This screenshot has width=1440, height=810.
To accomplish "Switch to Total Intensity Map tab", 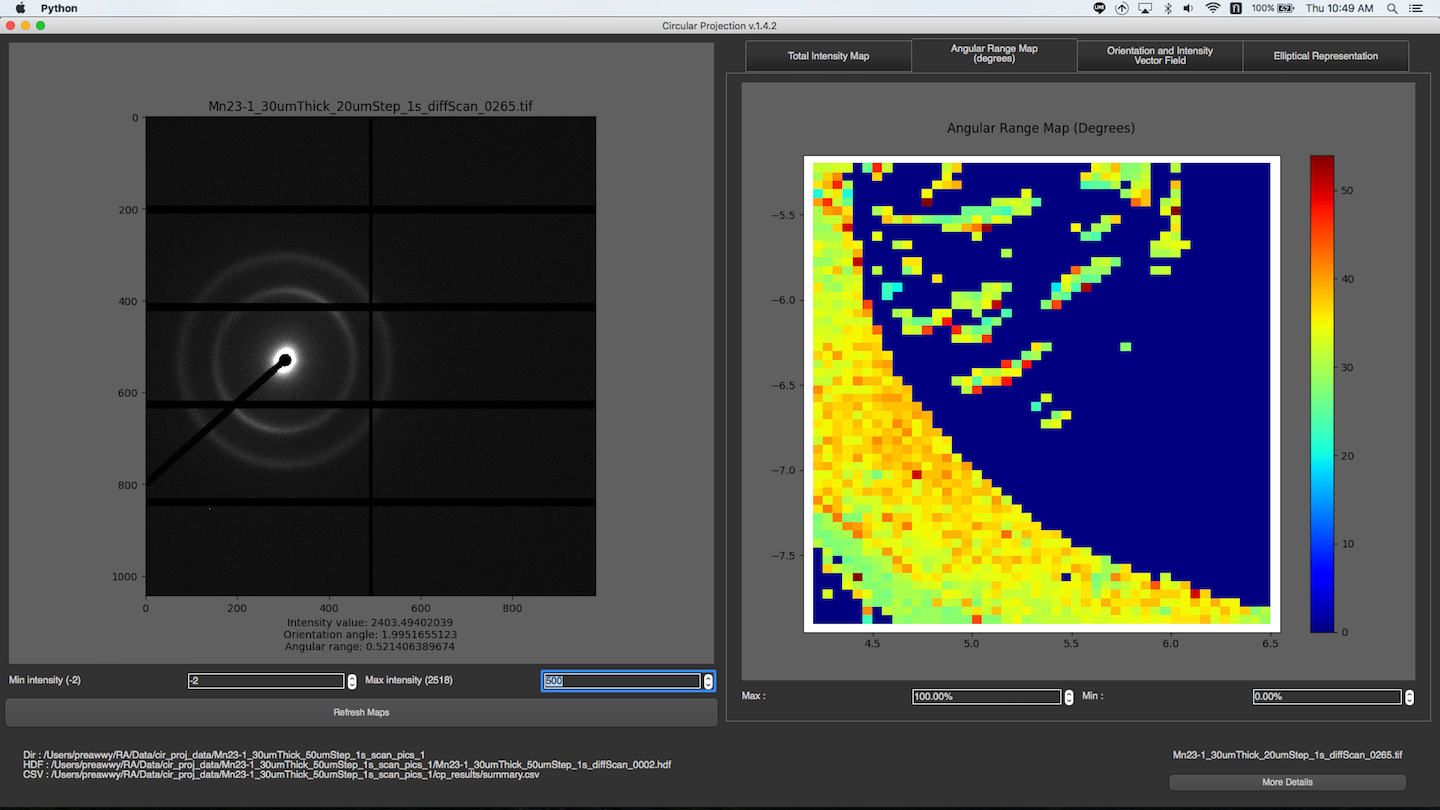I will point(828,56).
